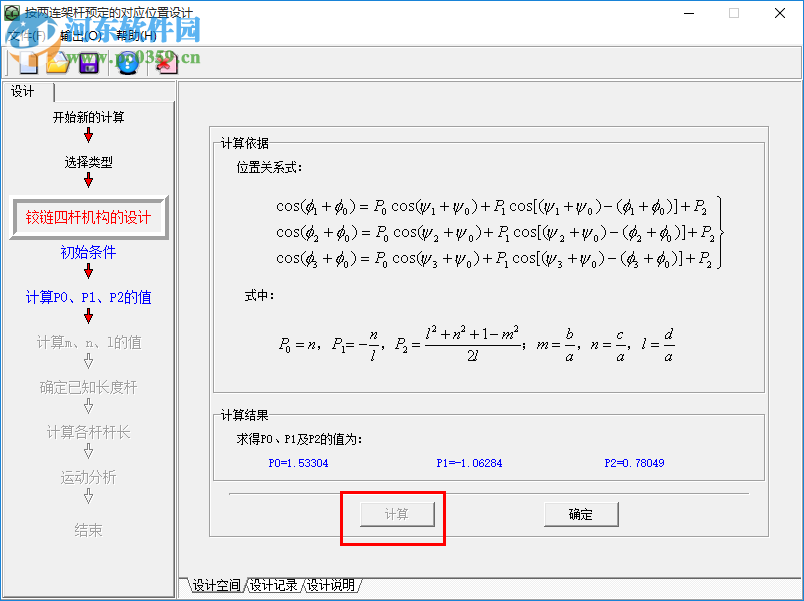The image size is (804, 601).
Task: Click the grey arrow below 计算各杆杆长
Action: coord(88,451)
